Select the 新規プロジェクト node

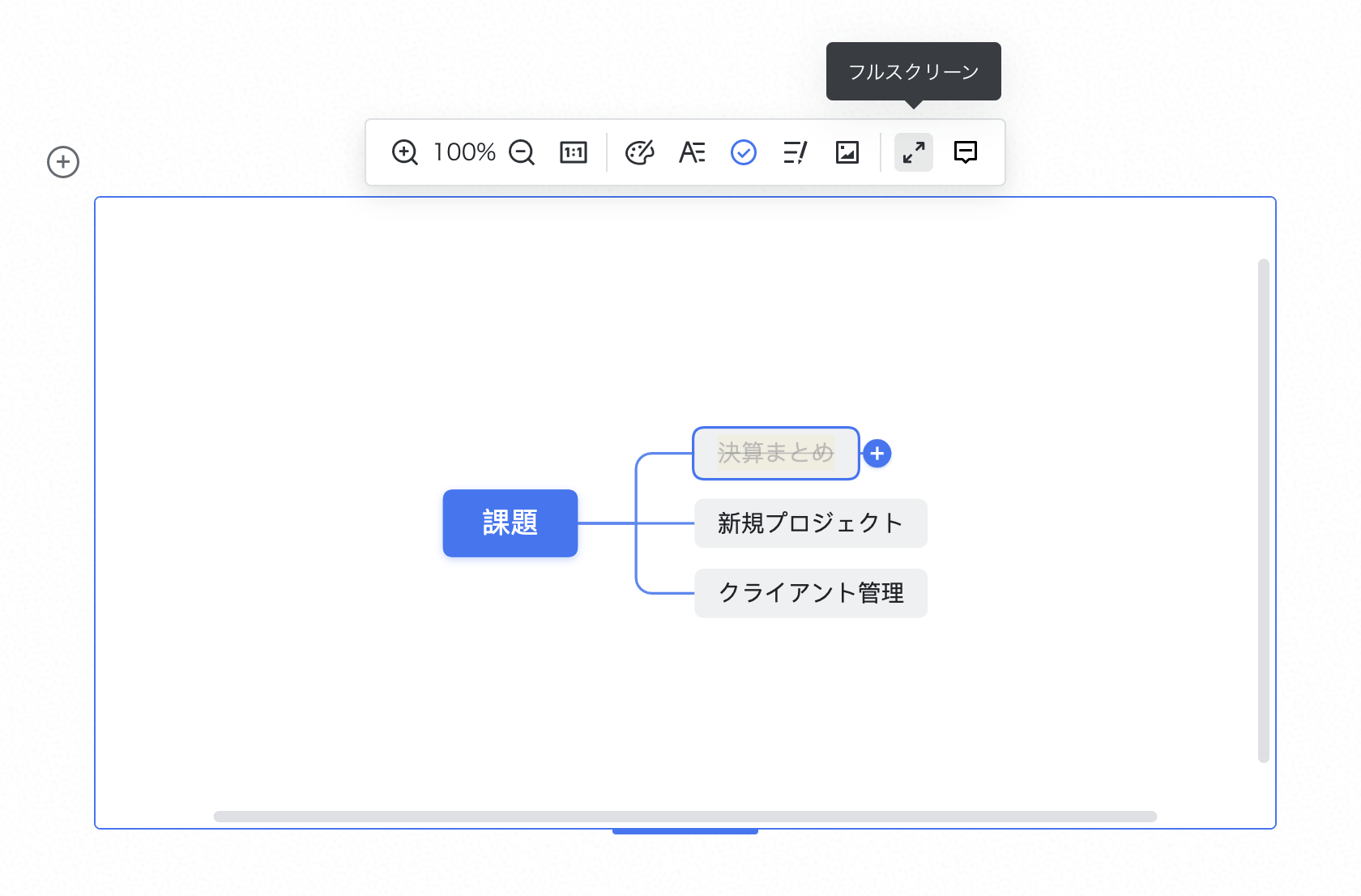click(810, 523)
